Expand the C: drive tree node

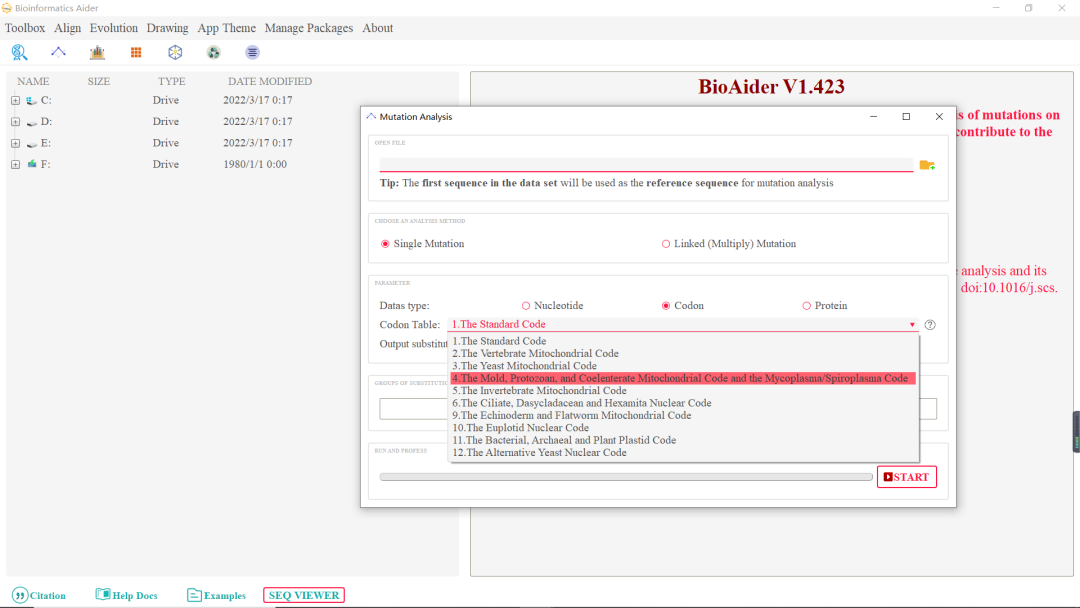click(15, 101)
